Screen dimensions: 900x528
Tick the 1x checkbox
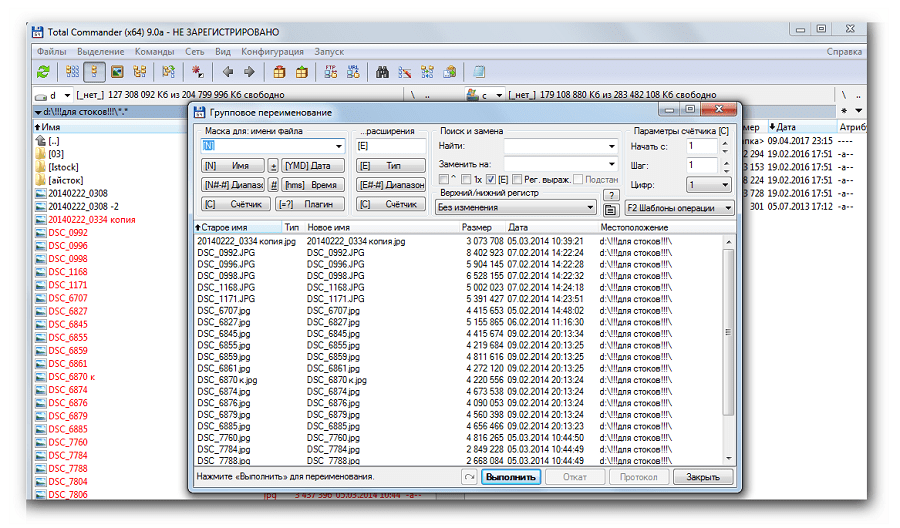(x=466, y=179)
